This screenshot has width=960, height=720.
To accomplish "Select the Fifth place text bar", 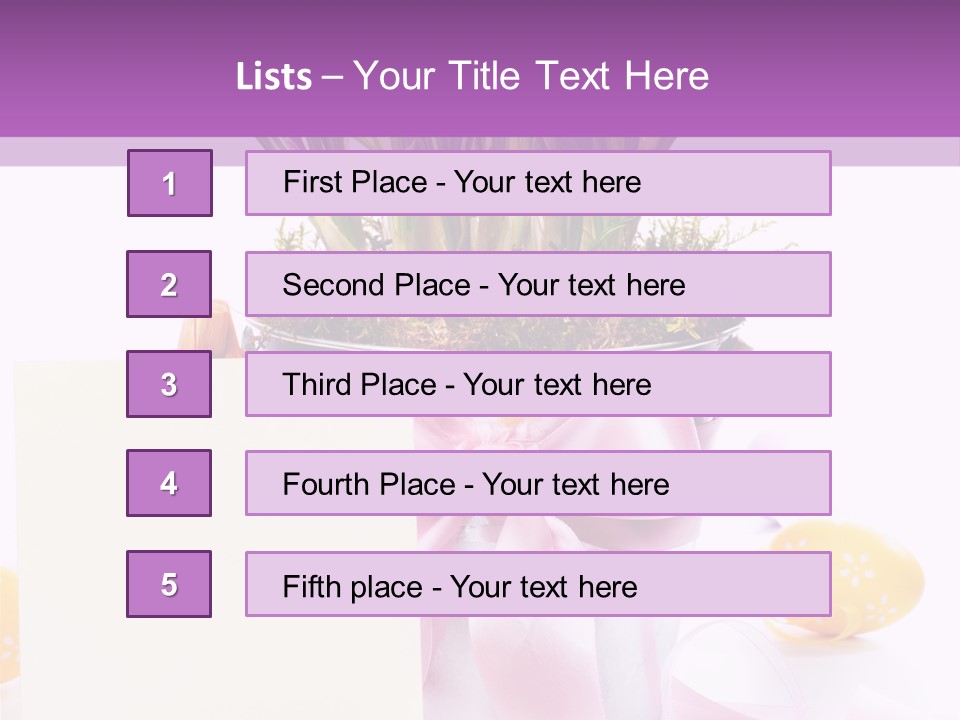I will (538, 583).
